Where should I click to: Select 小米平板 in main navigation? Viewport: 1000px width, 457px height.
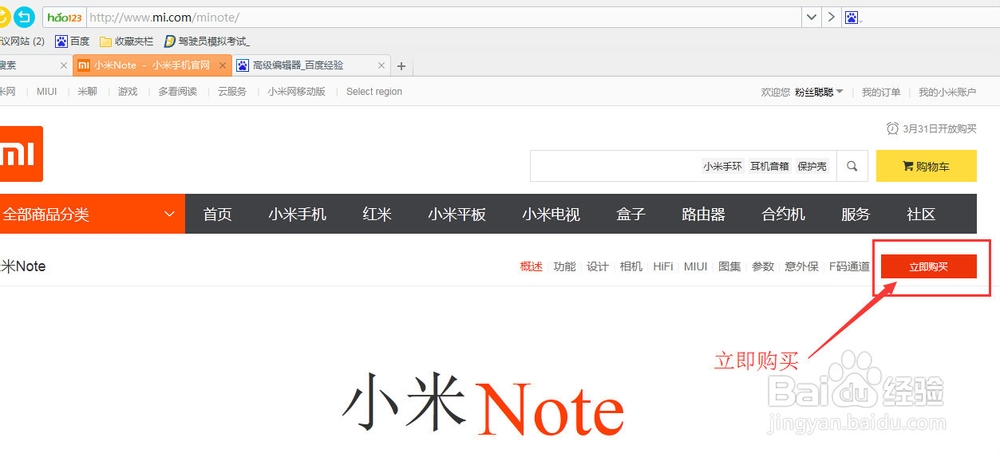point(457,214)
